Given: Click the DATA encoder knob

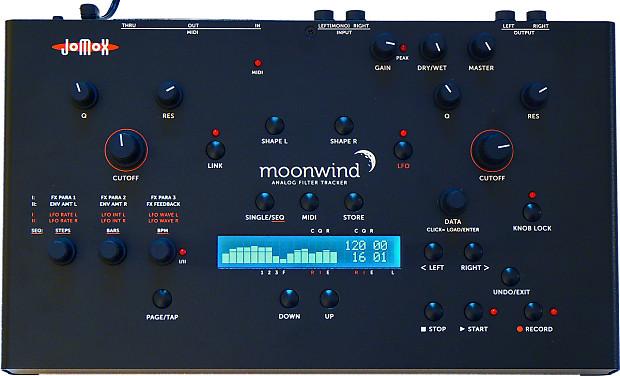Looking at the screenshot, I should tap(453, 202).
